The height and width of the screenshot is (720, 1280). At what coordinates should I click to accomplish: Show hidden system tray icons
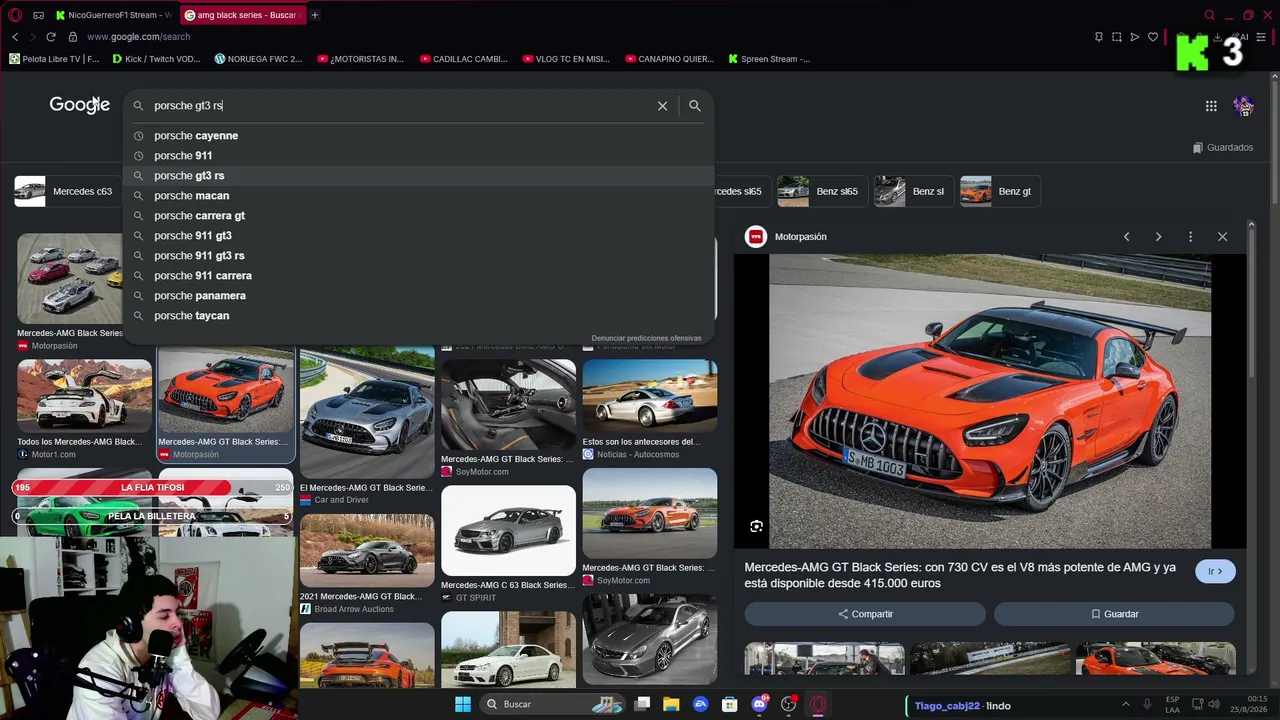1125,704
